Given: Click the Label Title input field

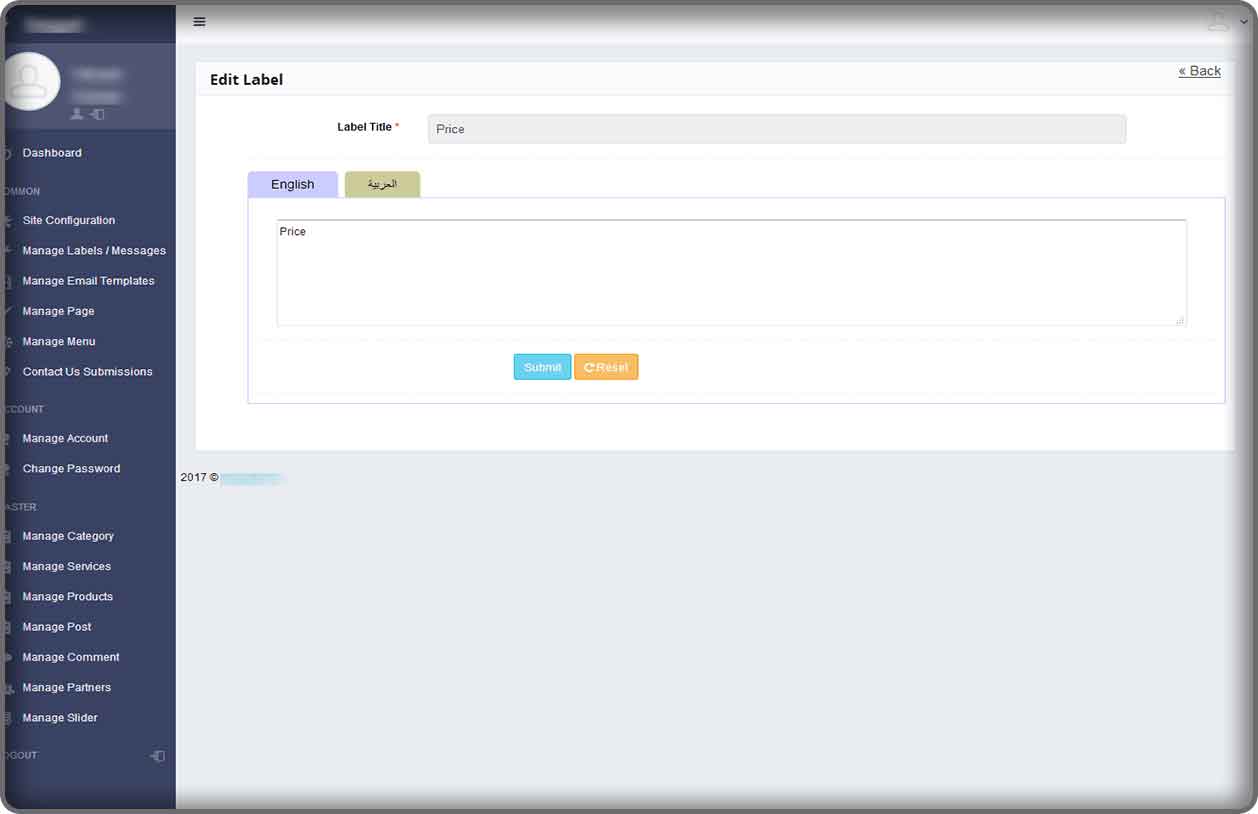Looking at the screenshot, I should (x=776, y=129).
